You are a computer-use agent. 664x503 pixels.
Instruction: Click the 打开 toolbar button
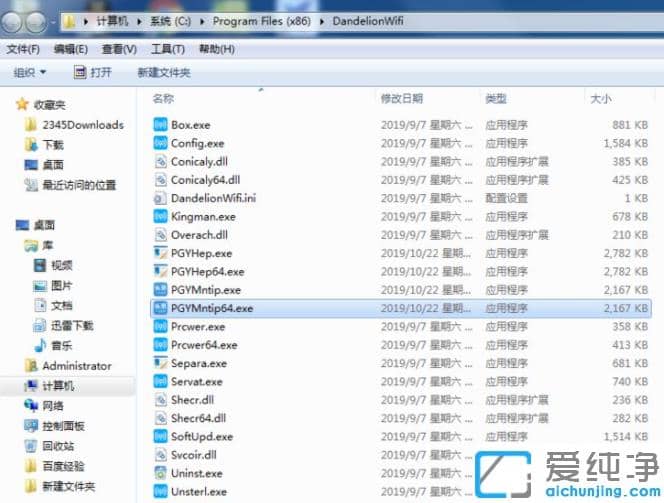93,72
